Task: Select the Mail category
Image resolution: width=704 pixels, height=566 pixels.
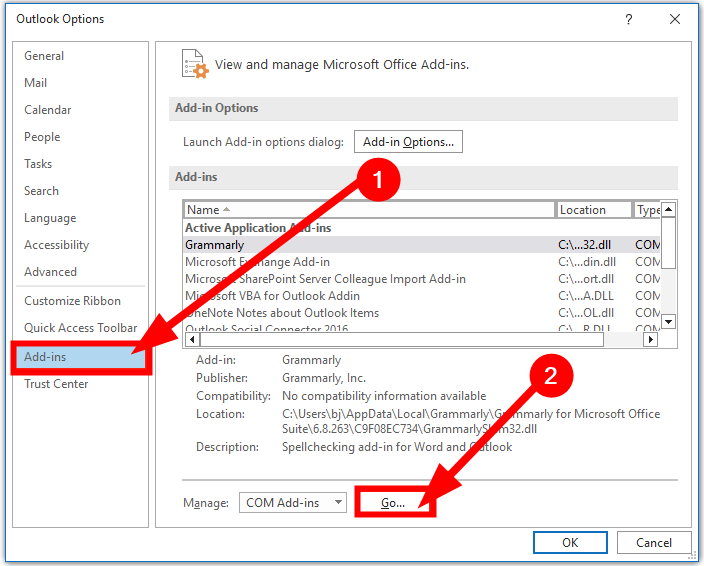Action: (35, 83)
